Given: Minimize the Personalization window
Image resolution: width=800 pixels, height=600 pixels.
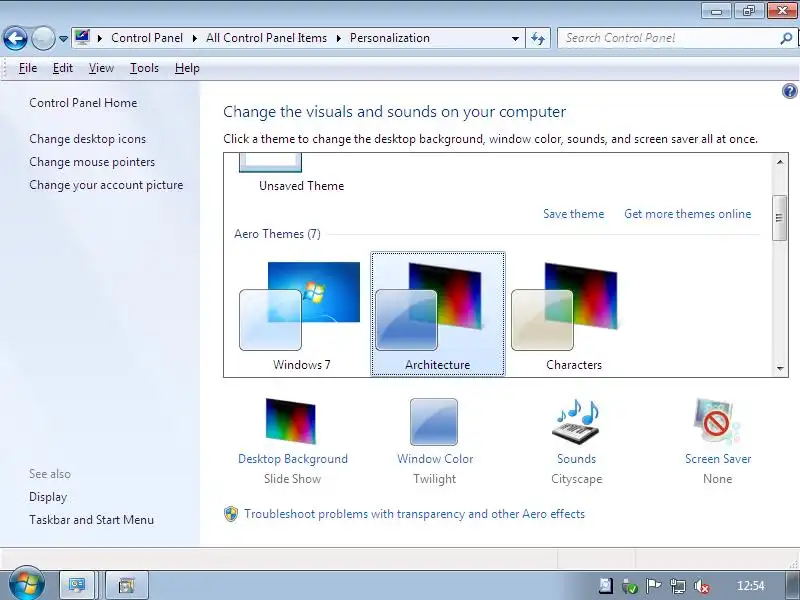Looking at the screenshot, I should (717, 11).
